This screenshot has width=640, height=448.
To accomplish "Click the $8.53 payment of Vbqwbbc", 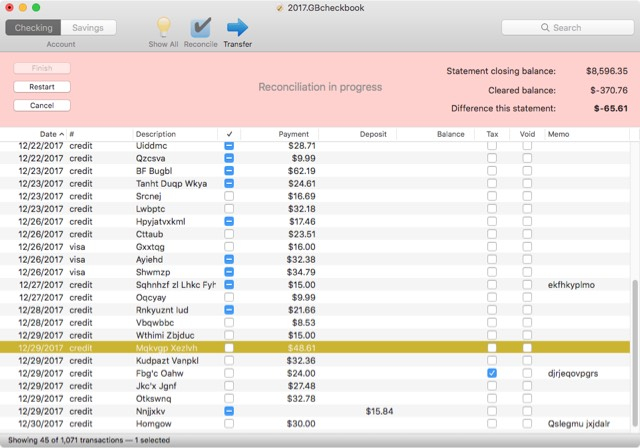I will (304, 323).
